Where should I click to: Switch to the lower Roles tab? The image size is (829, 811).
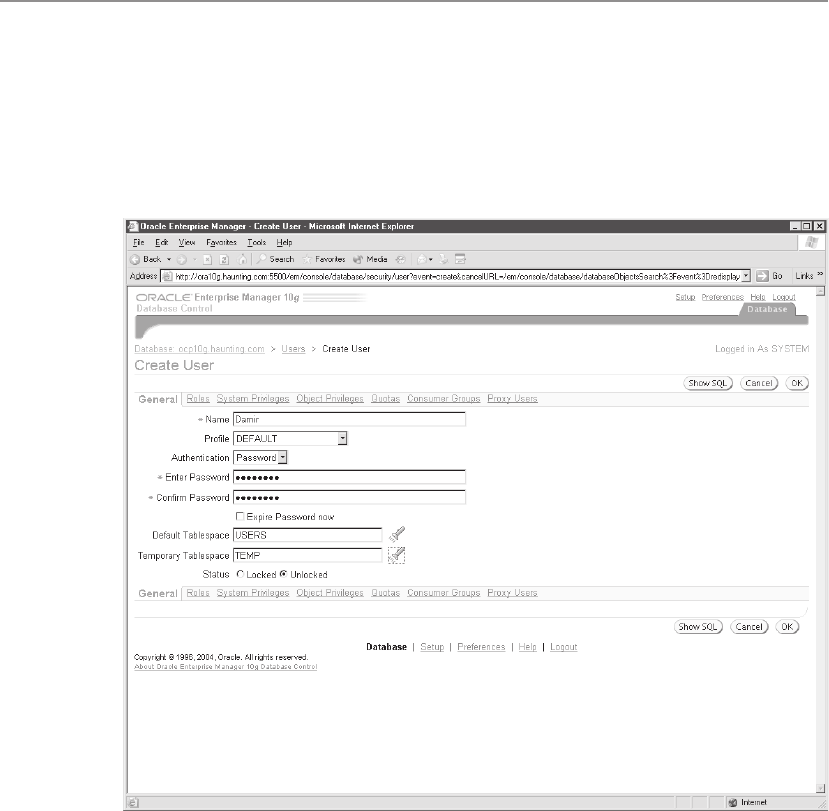[x=198, y=593]
